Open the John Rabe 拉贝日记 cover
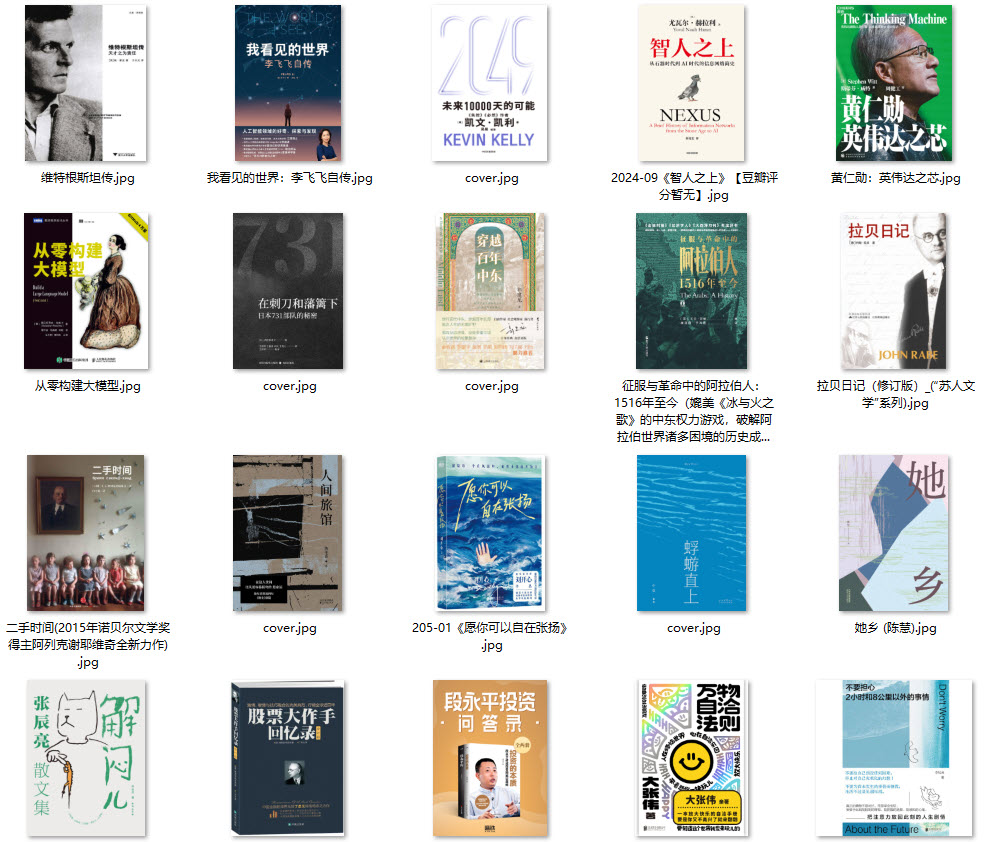Screen dimensions: 988x842 pos(893,289)
